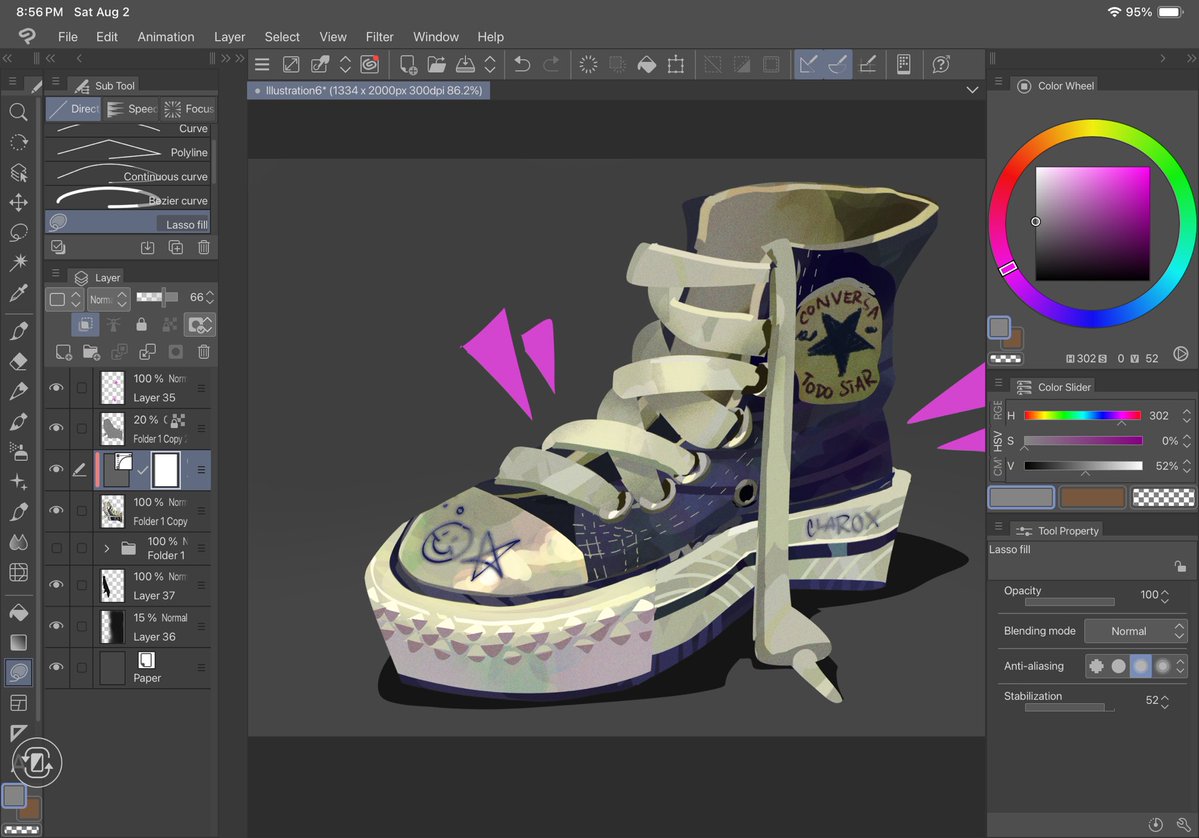Click the Fill paint bucket in command bar
Screen dimensions: 1199x838
(x=647, y=64)
